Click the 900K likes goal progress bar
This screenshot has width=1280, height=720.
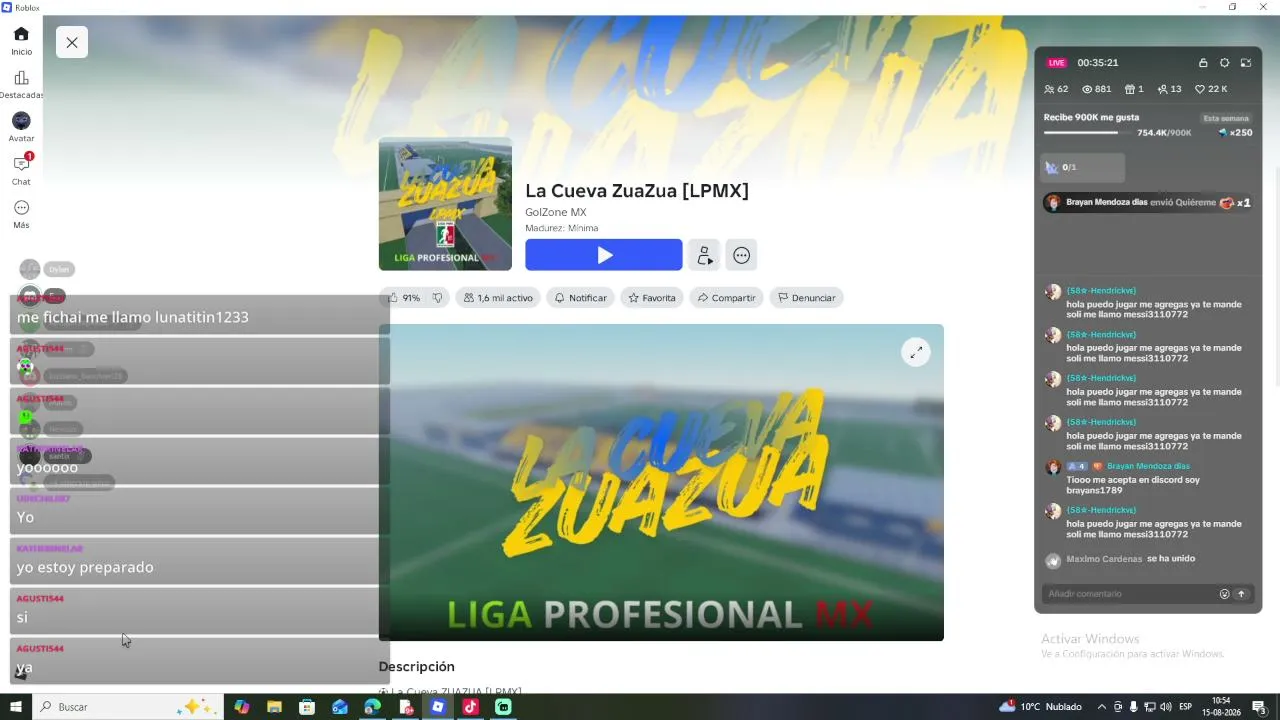1088,132
